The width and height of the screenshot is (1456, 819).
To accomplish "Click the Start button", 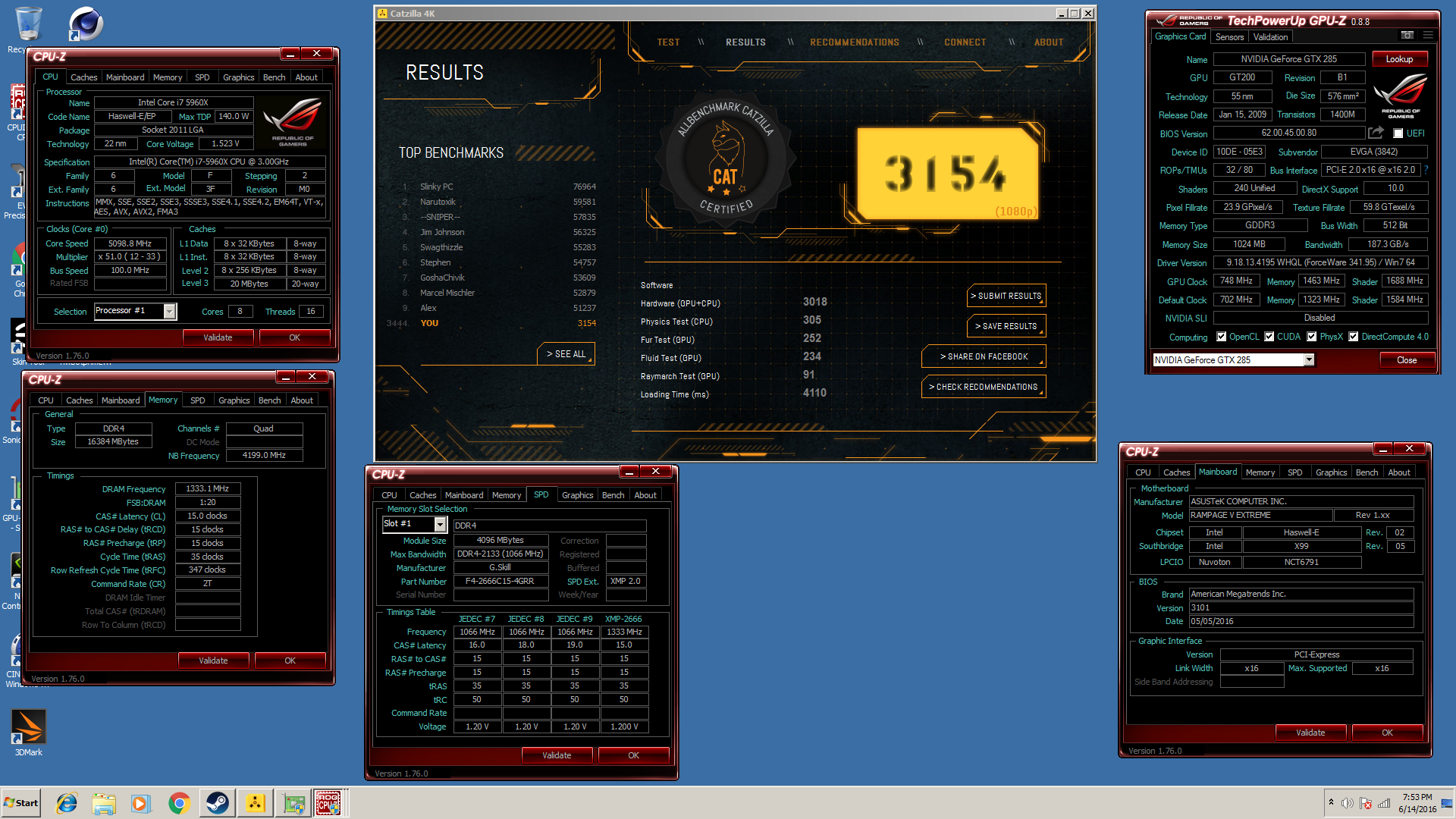I will [21, 803].
